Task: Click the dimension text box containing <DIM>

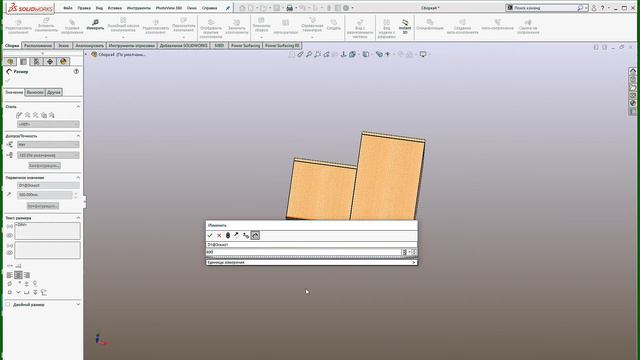Action: pos(47,231)
